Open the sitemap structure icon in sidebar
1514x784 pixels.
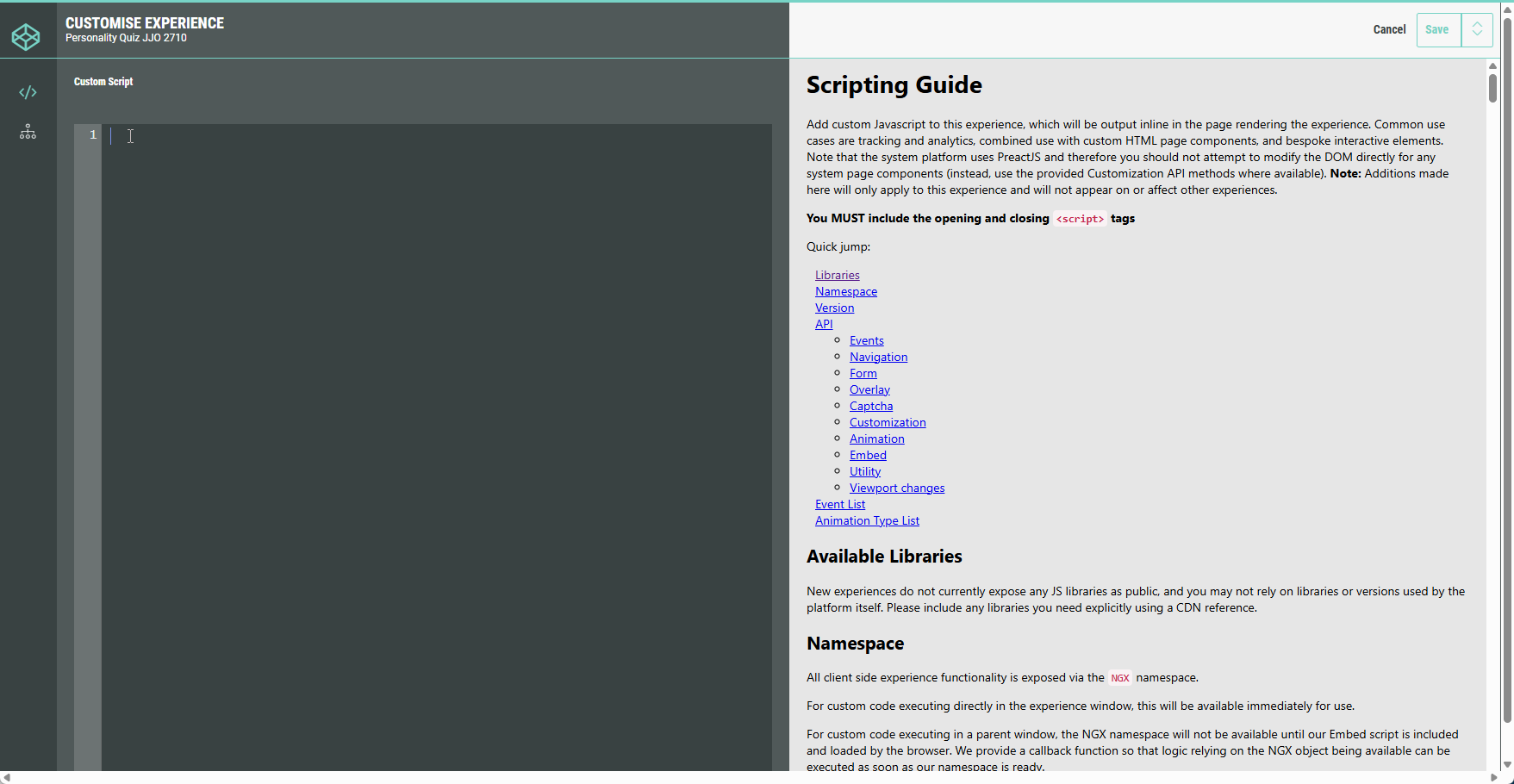click(28, 132)
